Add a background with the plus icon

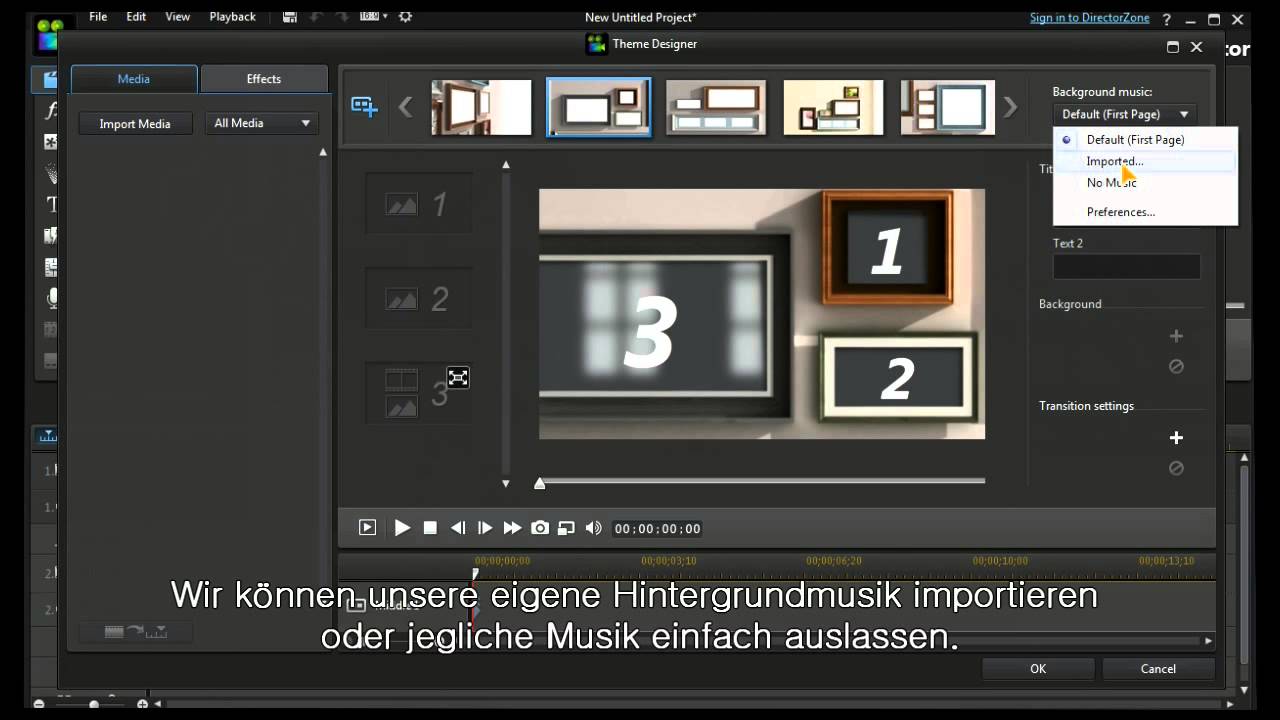(1176, 336)
